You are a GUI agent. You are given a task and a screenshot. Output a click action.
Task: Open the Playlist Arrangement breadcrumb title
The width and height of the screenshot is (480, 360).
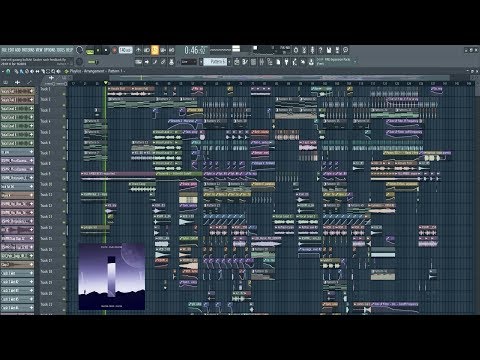[x=96, y=71]
